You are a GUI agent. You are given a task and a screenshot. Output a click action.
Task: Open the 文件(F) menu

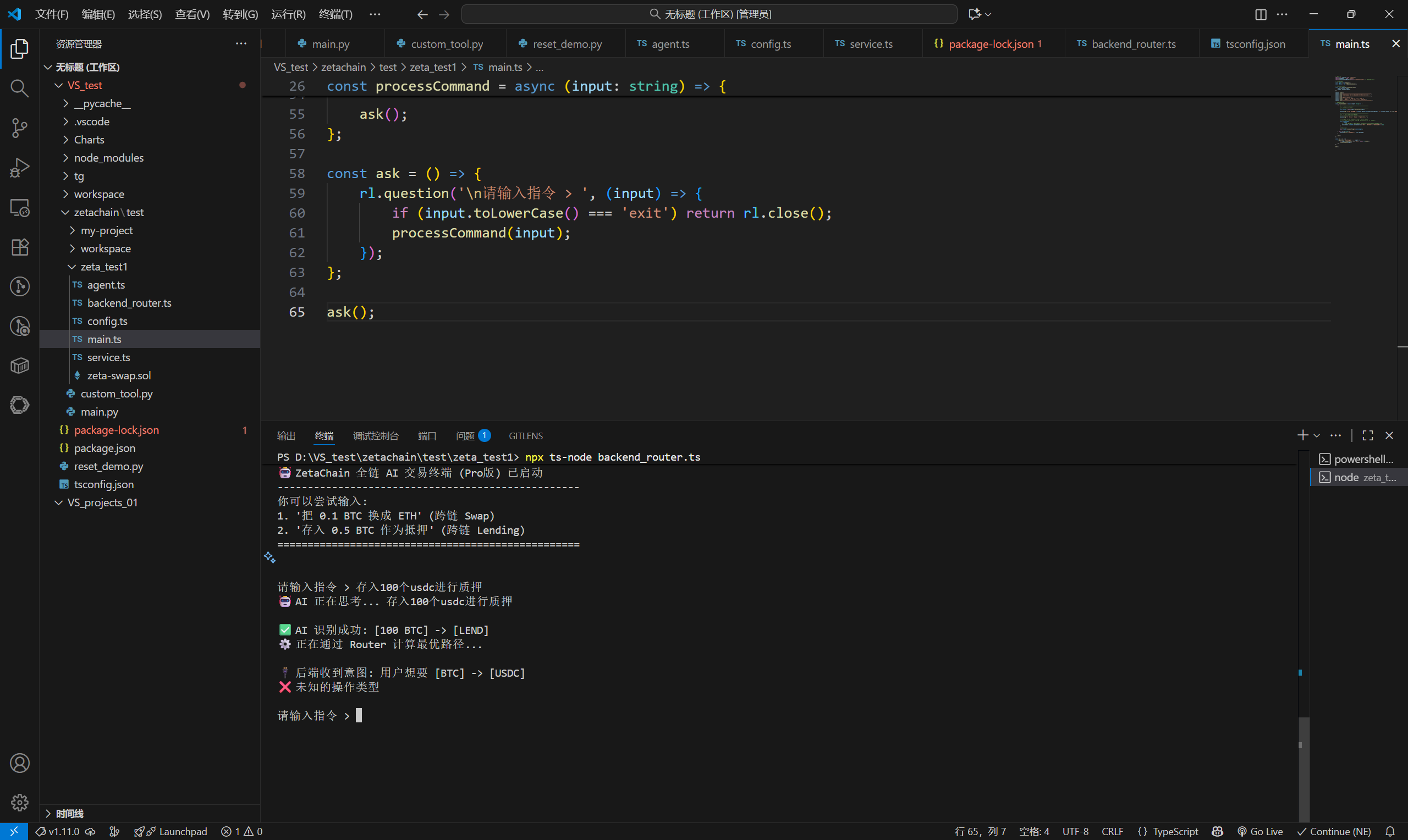point(52,14)
